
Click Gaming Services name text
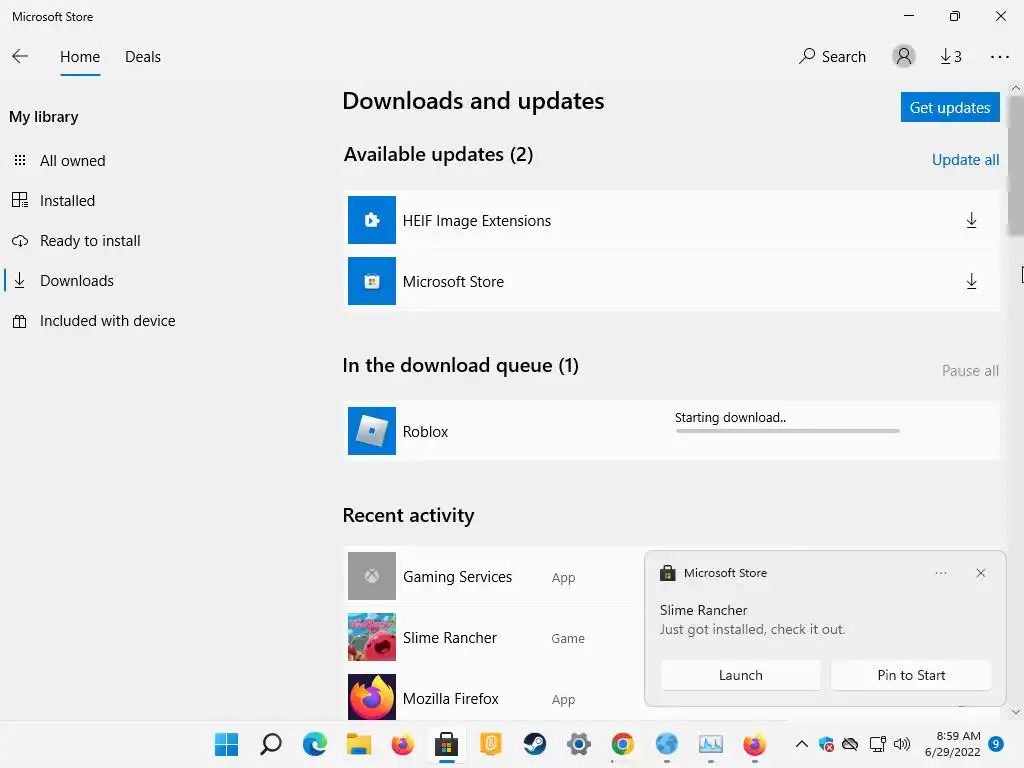[x=457, y=577]
